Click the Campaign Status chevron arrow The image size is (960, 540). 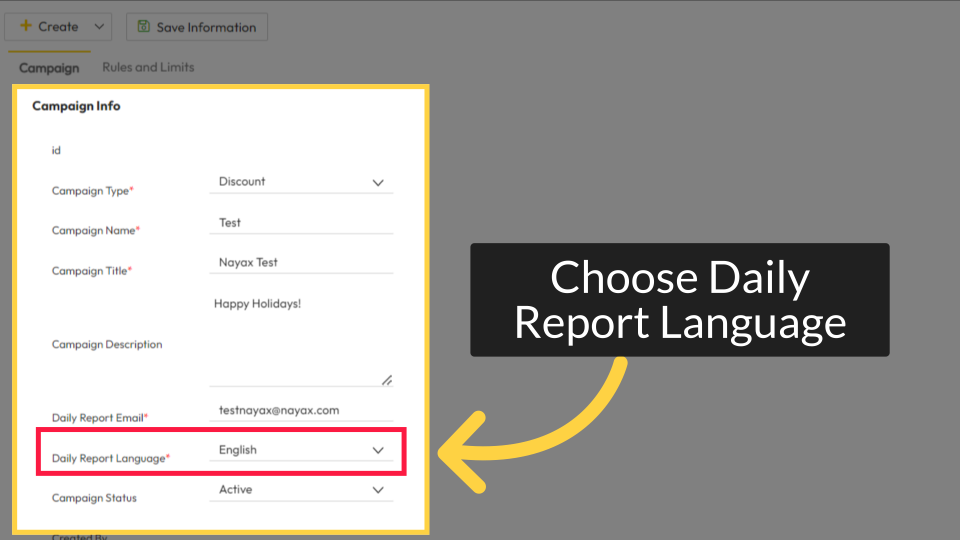tap(378, 490)
